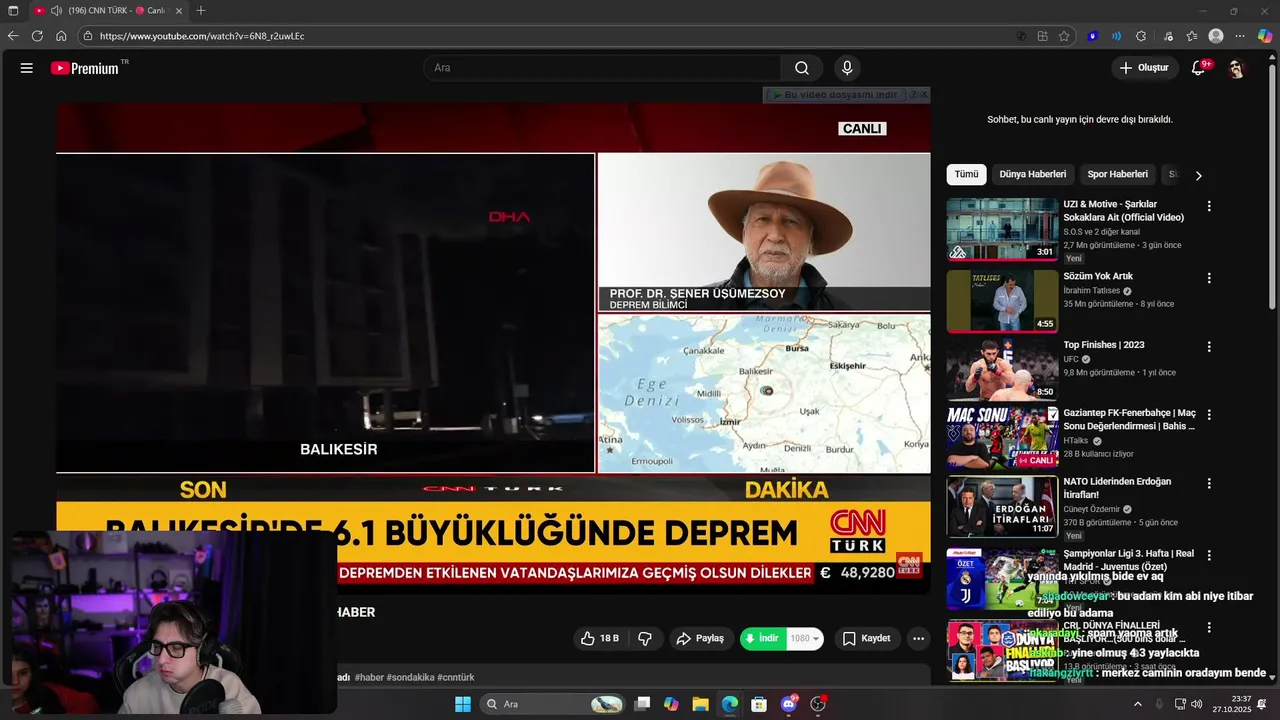Open options for Gaziantep FK-Fenerbahçe video

click(x=1209, y=414)
